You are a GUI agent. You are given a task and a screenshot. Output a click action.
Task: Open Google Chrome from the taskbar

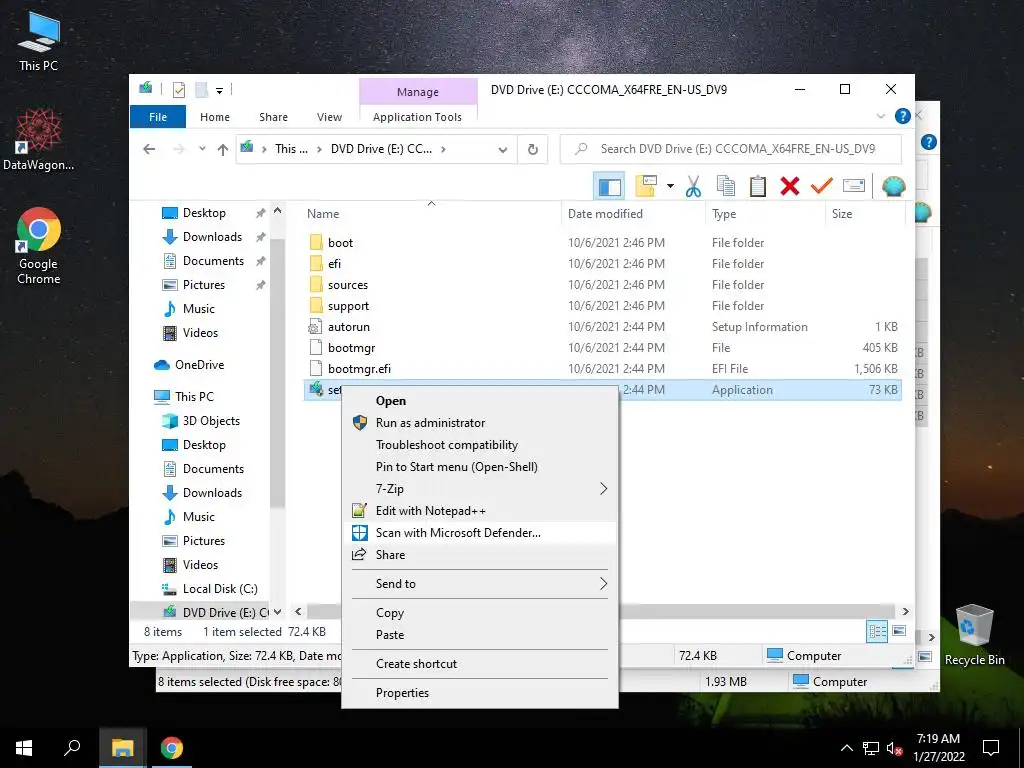click(x=172, y=747)
